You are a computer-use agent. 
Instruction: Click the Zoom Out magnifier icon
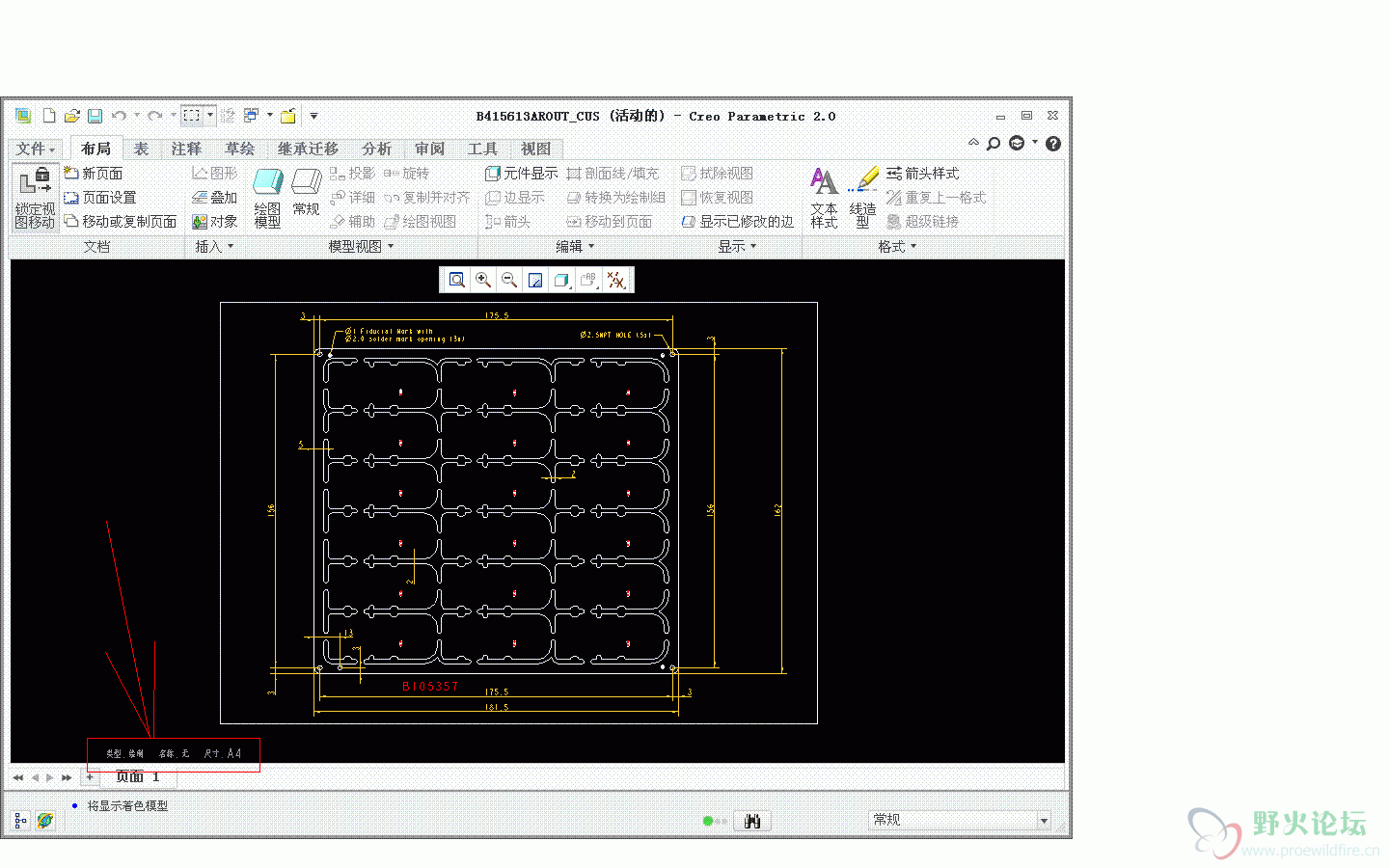(x=509, y=280)
